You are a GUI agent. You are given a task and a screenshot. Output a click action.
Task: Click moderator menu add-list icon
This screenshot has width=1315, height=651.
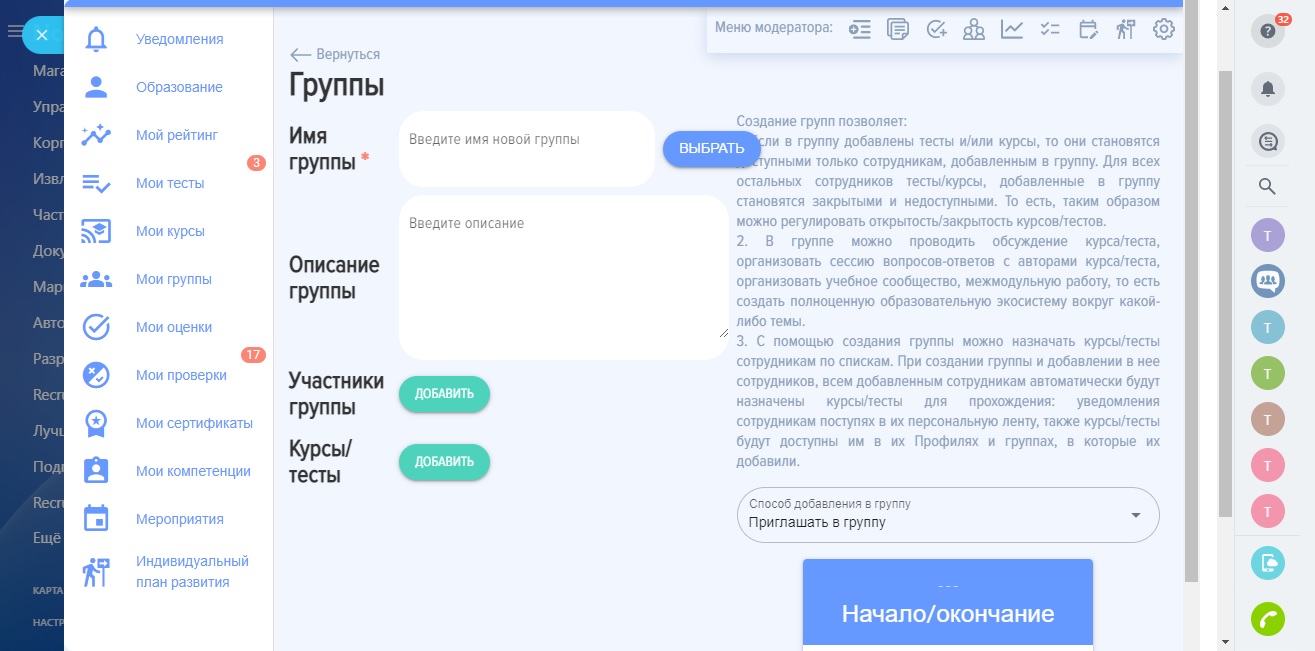click(x=859, y=29)
